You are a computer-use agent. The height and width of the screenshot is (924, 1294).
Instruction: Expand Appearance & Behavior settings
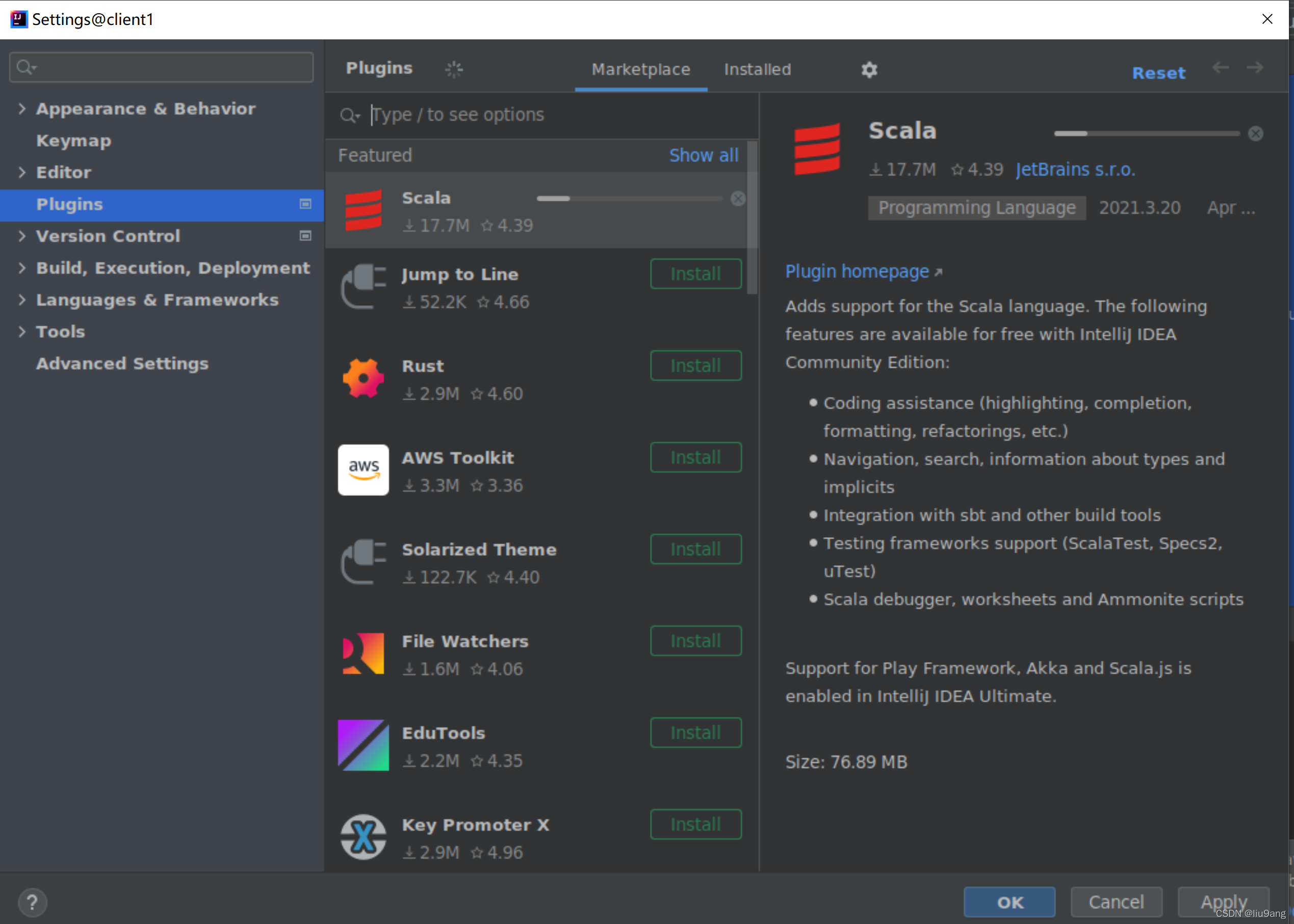[21, 108]
